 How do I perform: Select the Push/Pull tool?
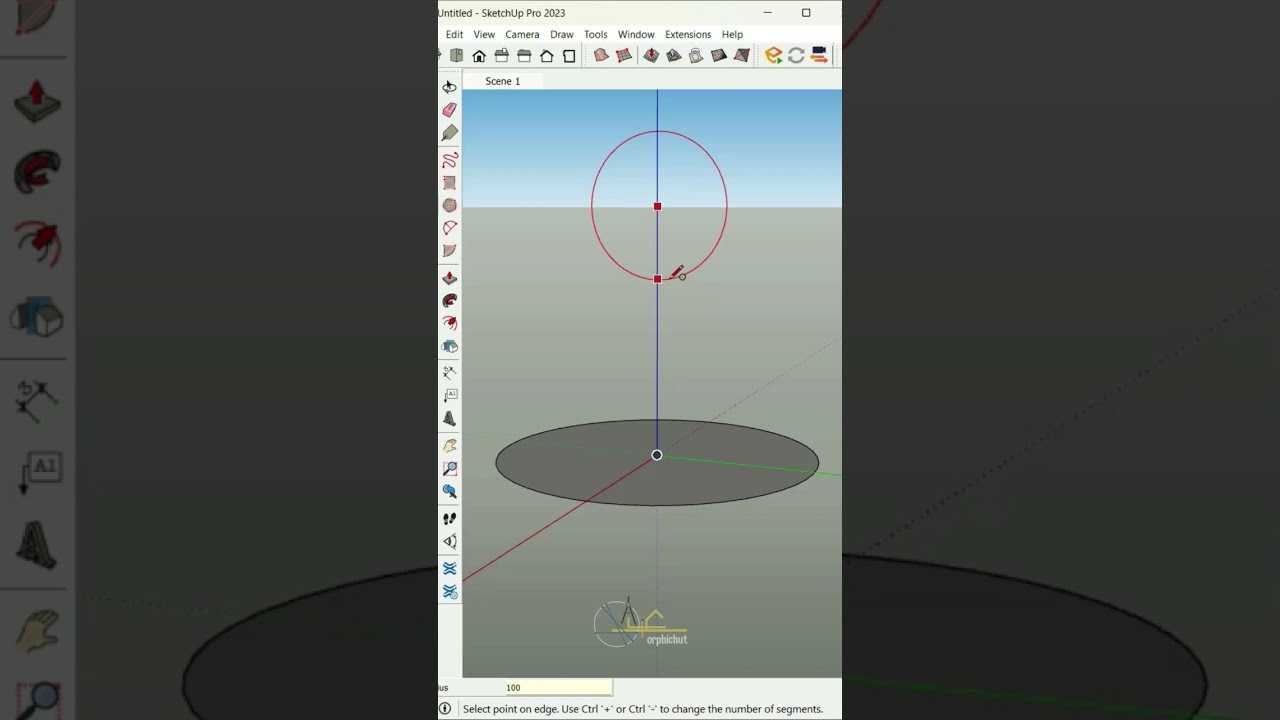[449, 278]
